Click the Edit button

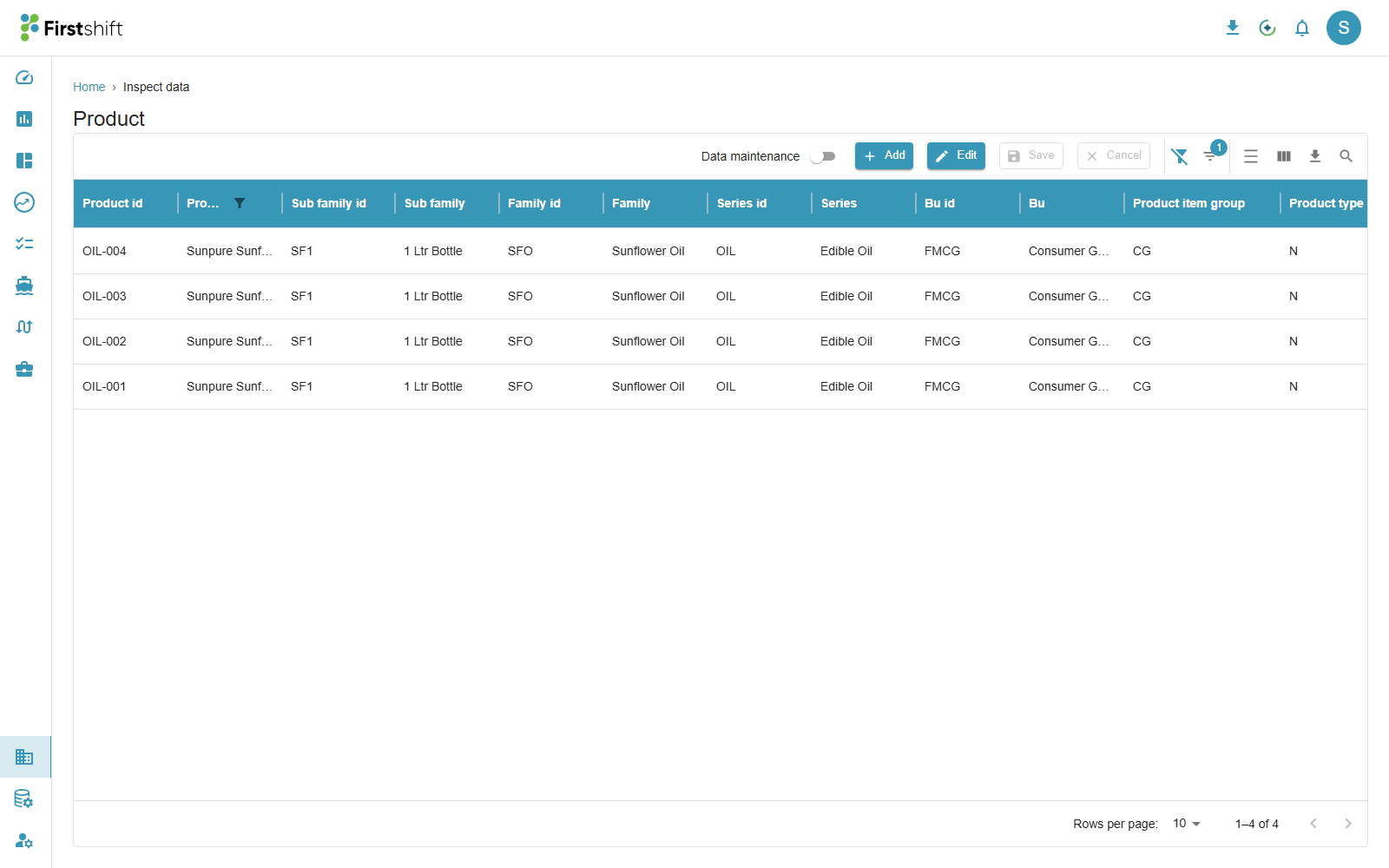click(956, 156)
